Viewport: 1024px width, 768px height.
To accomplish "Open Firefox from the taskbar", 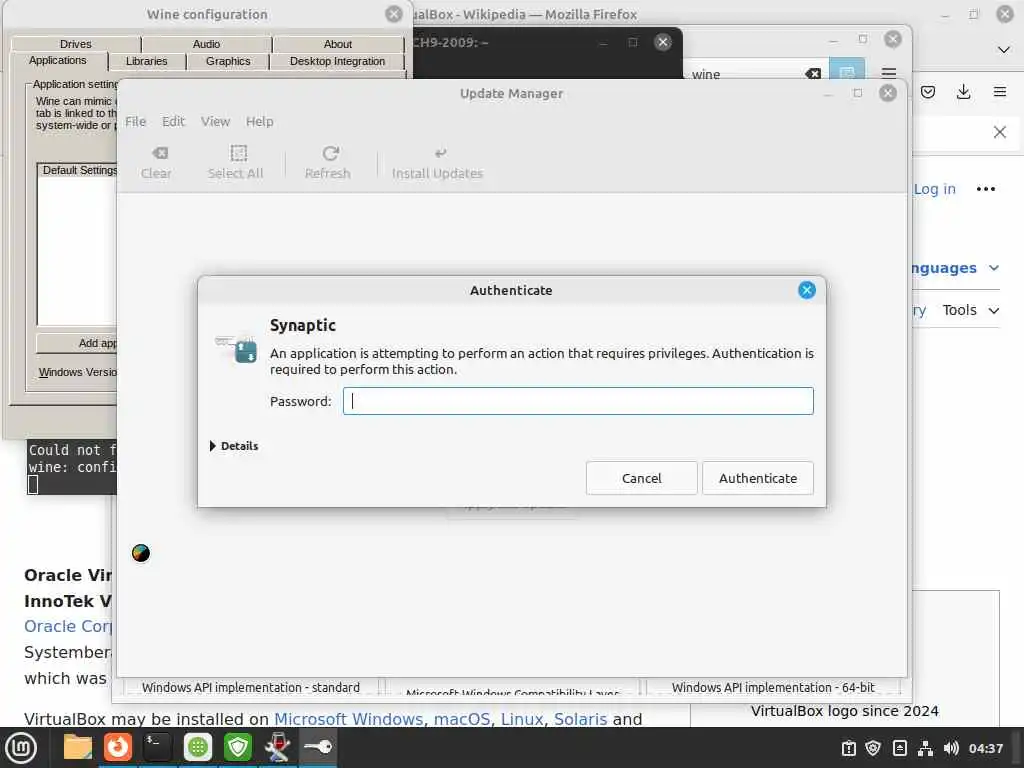I will click(118, 748).
